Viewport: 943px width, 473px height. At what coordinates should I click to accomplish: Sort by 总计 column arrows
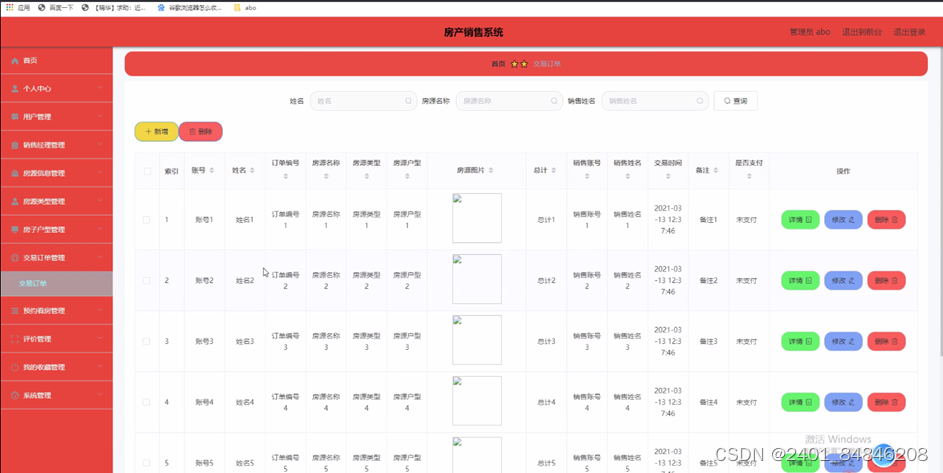[x=553, y=170]
